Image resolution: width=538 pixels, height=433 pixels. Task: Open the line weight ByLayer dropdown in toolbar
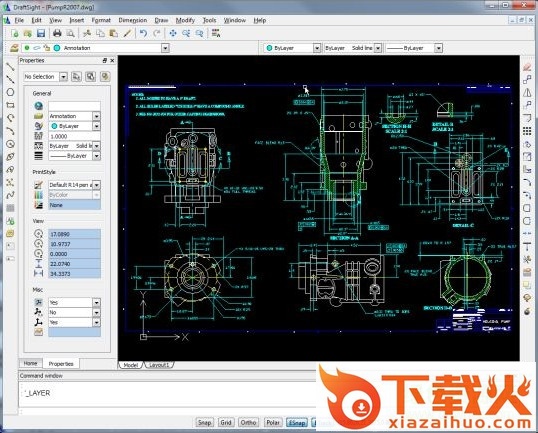click(438, 48)
